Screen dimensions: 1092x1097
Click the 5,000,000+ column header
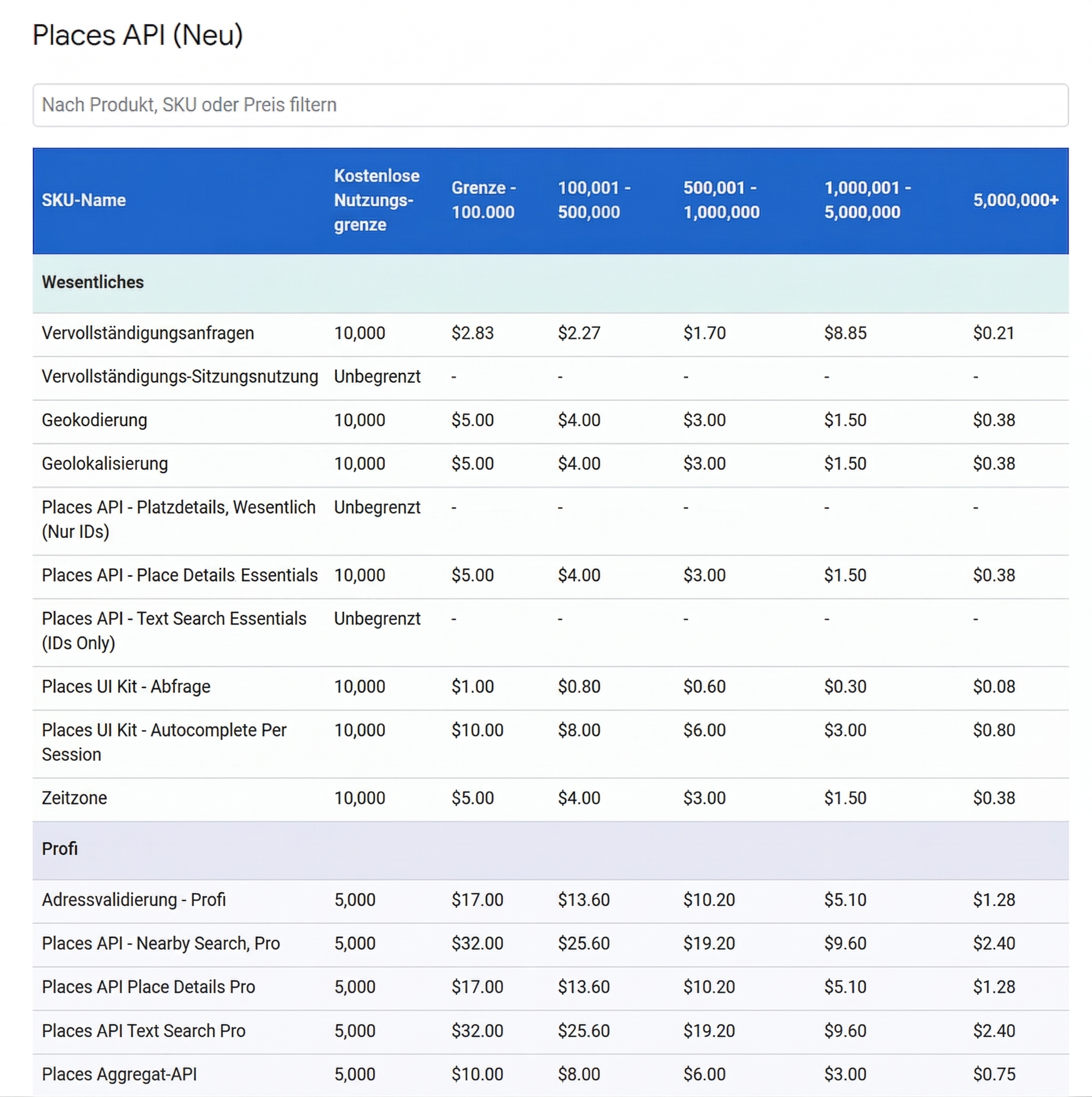coord(1016,200)
